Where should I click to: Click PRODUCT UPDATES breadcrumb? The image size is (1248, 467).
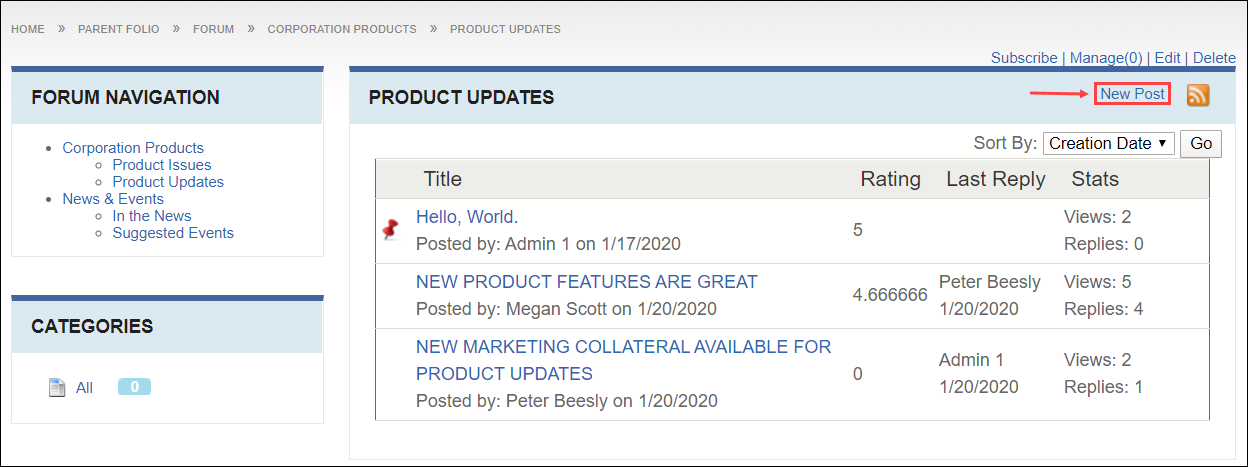(505, 29)
